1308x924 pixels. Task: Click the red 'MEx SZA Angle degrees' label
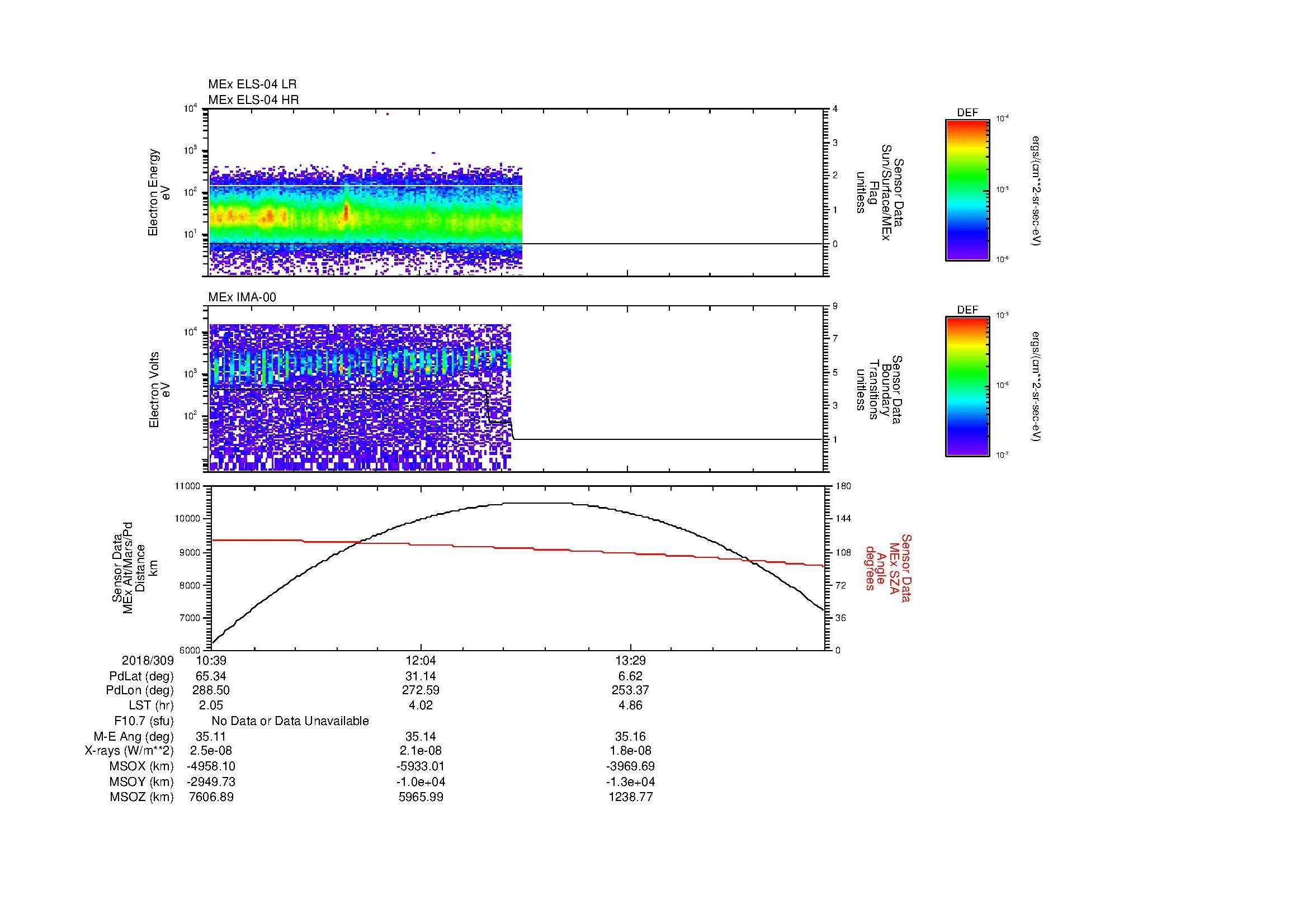click(888, 567)
